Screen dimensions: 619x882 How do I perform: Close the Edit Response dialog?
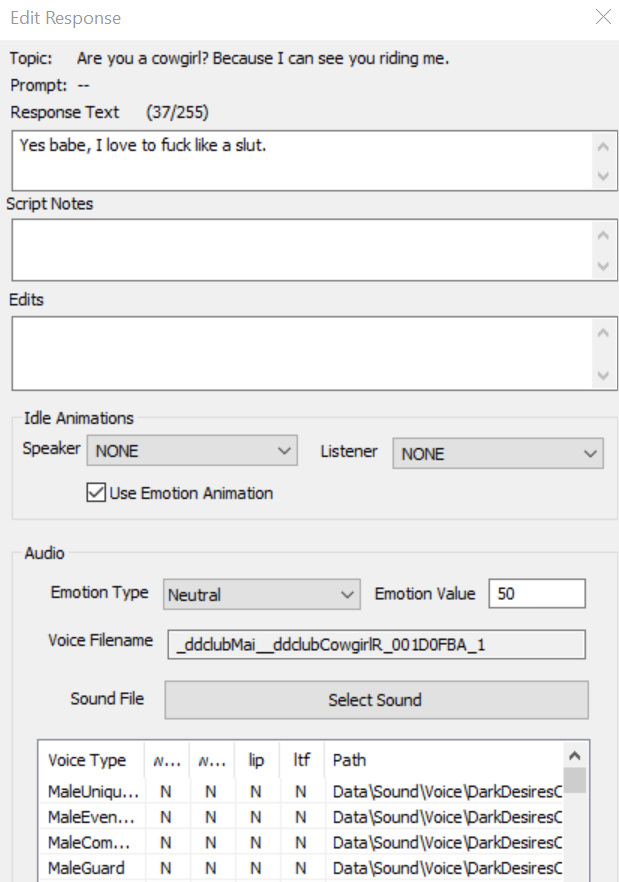tap(603, 17)
